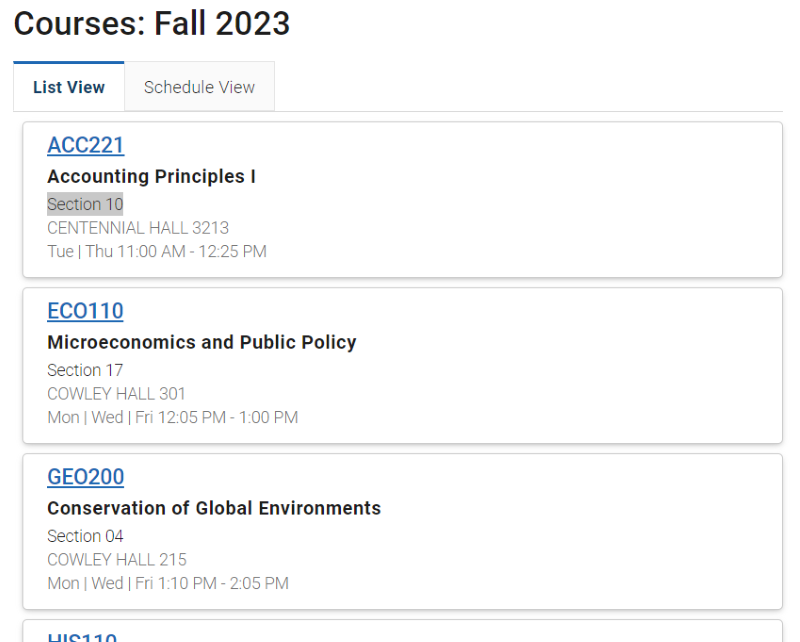Click the Microeconomics and Public Policy title
The width and height of the screenshot is (800, 642).
coord(202,342)
